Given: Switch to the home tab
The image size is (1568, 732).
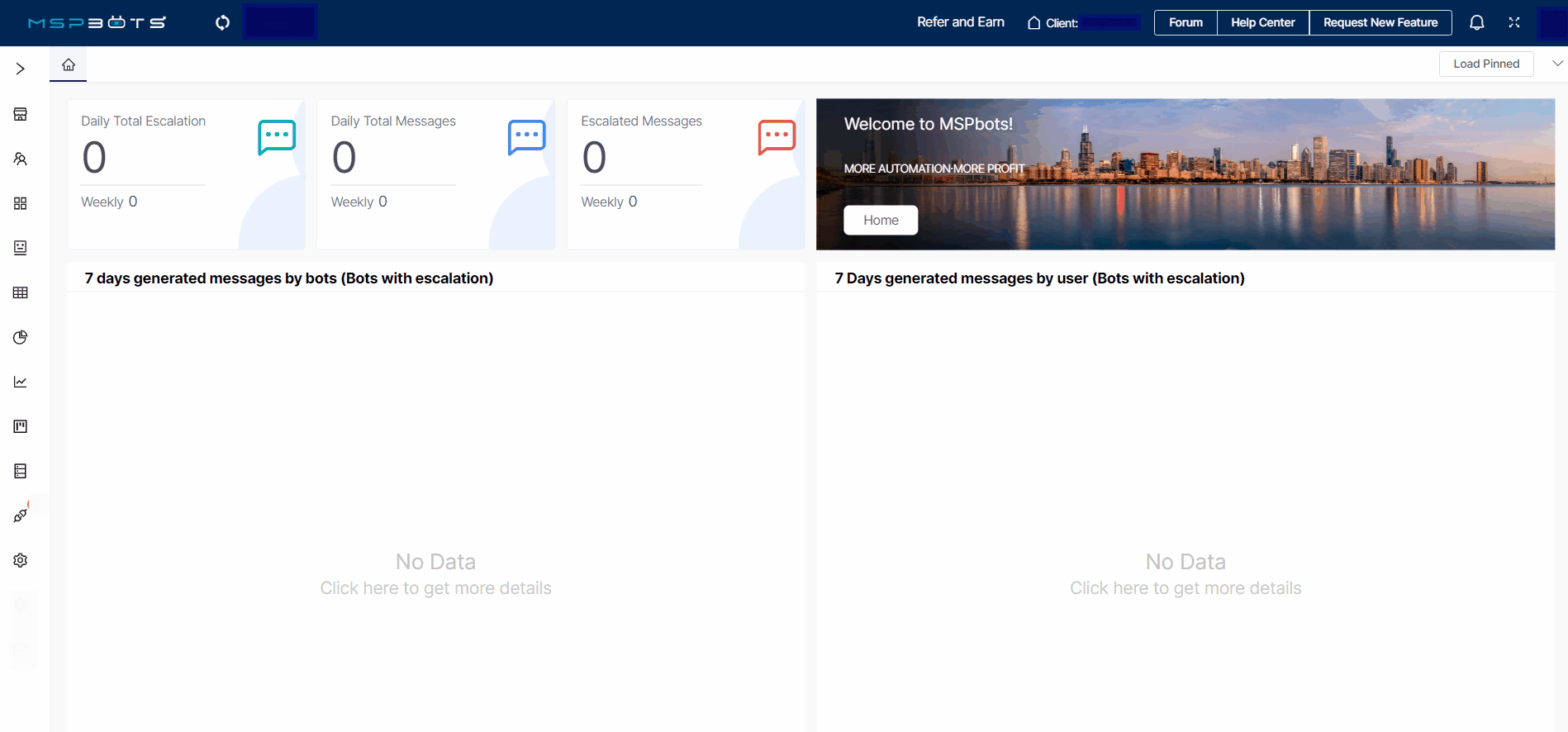Looking at the screenshot, I should coord(69,64).
